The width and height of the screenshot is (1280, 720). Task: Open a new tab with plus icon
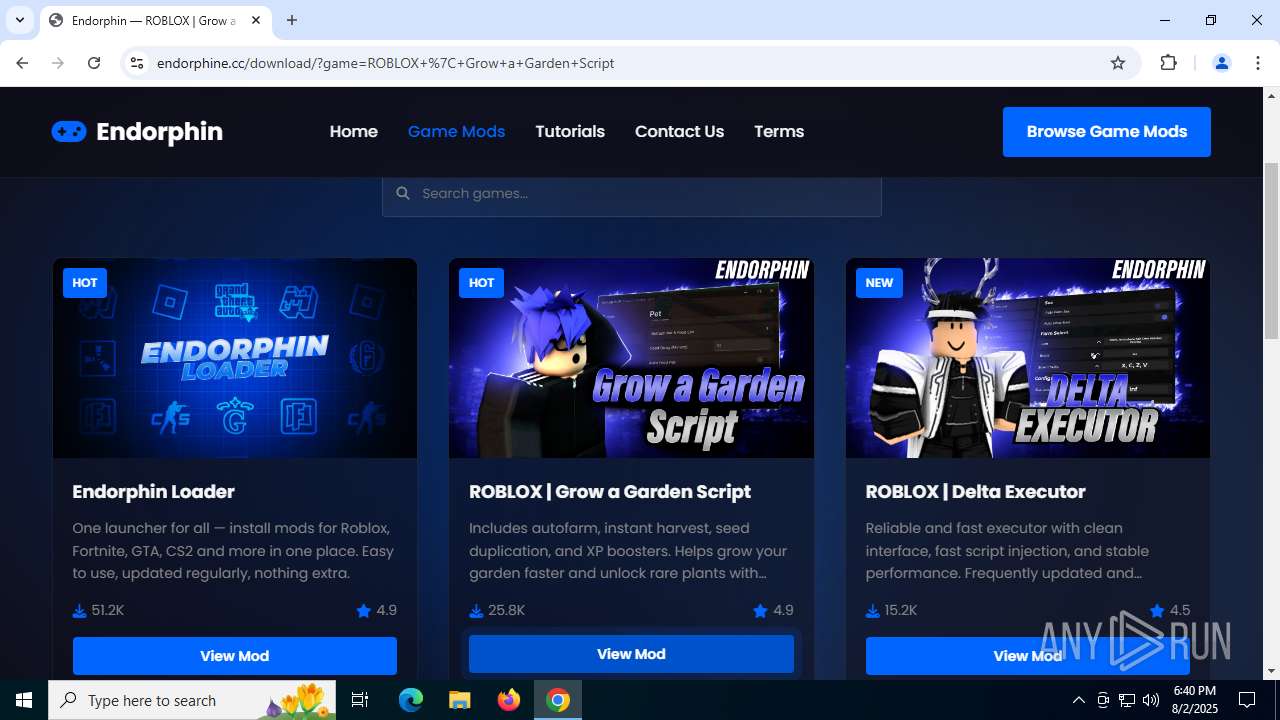click(x=292, y=20)
